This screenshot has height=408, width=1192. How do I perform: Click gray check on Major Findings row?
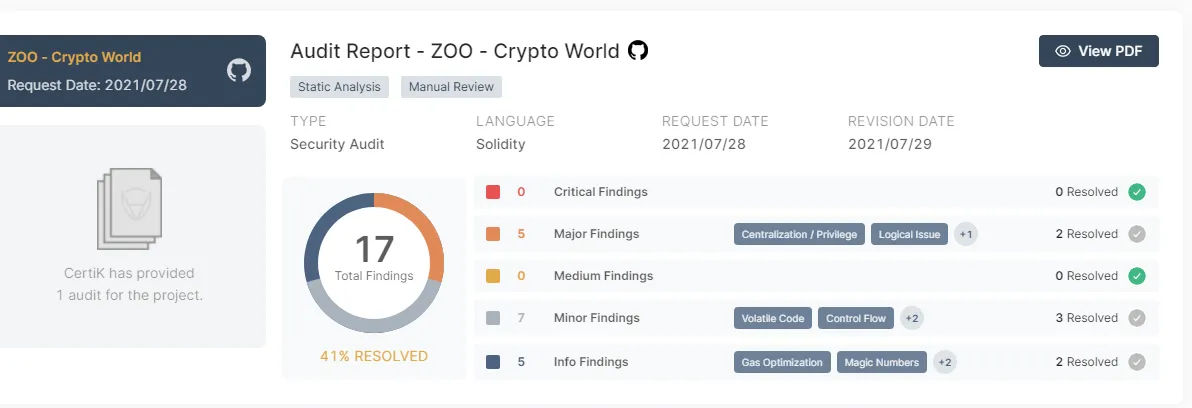(1137, 234)
